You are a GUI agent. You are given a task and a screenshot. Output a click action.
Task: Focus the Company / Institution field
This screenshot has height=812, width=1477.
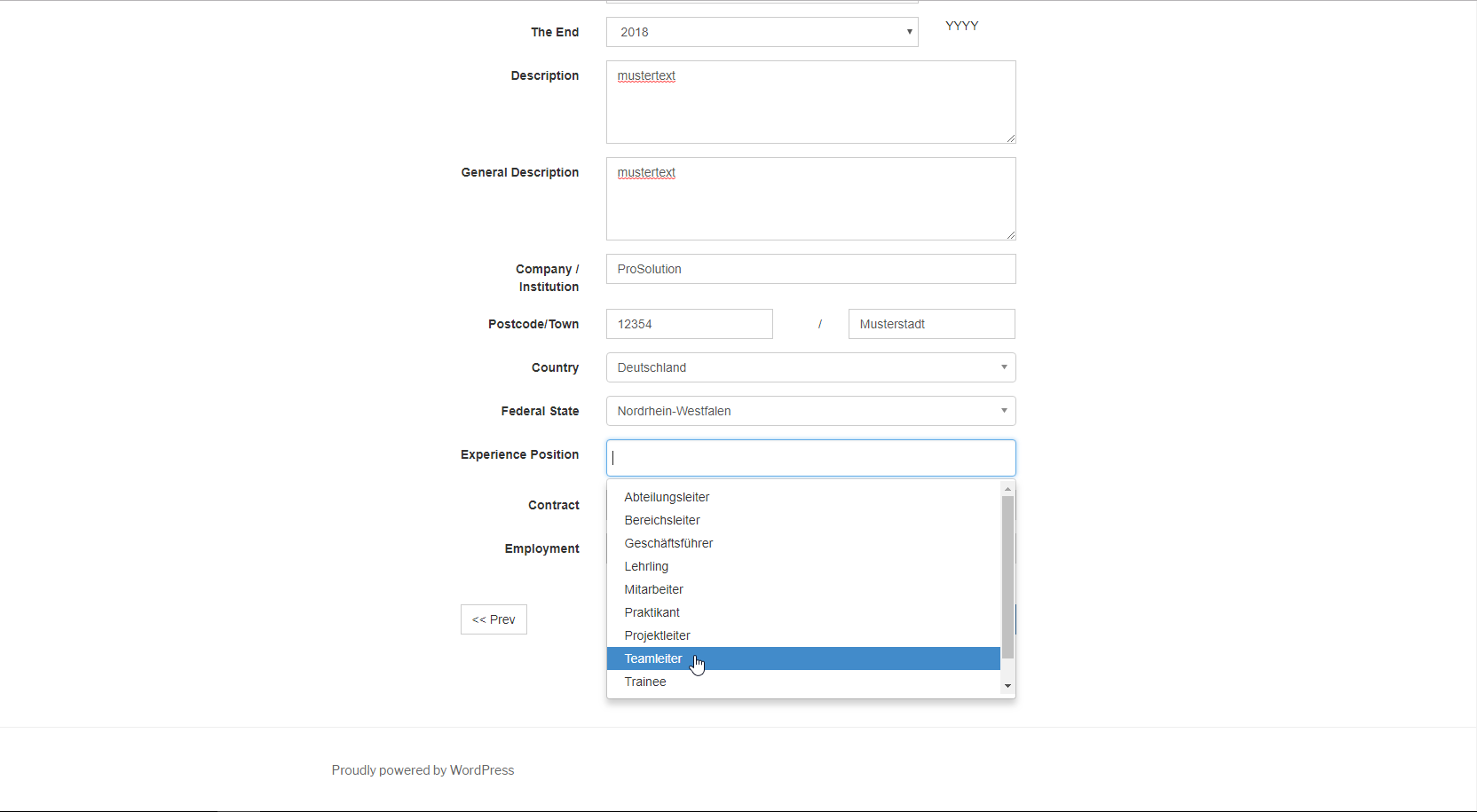click(x=810, y=269)
